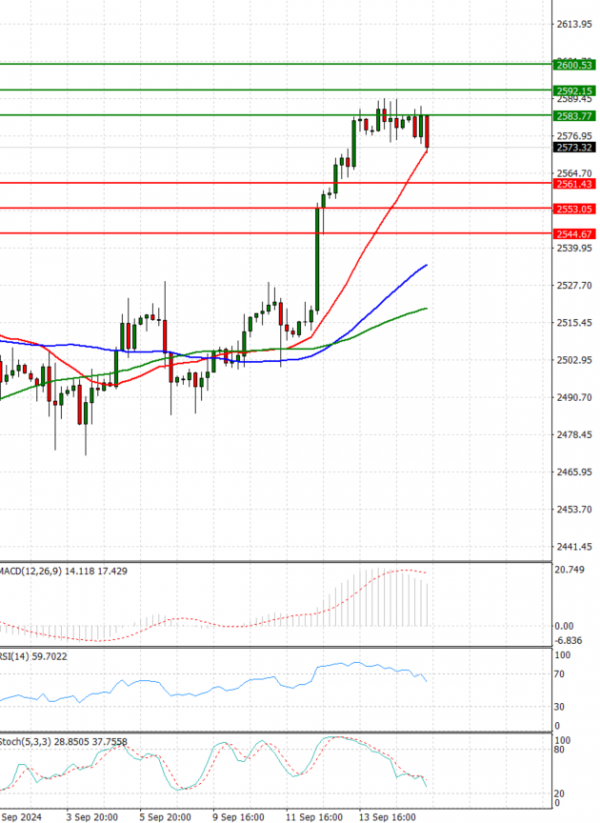Click the 2539.95 price axis value
Viewport: 600px width, 823px height.
pyautogui.click(x=574, y=248)
